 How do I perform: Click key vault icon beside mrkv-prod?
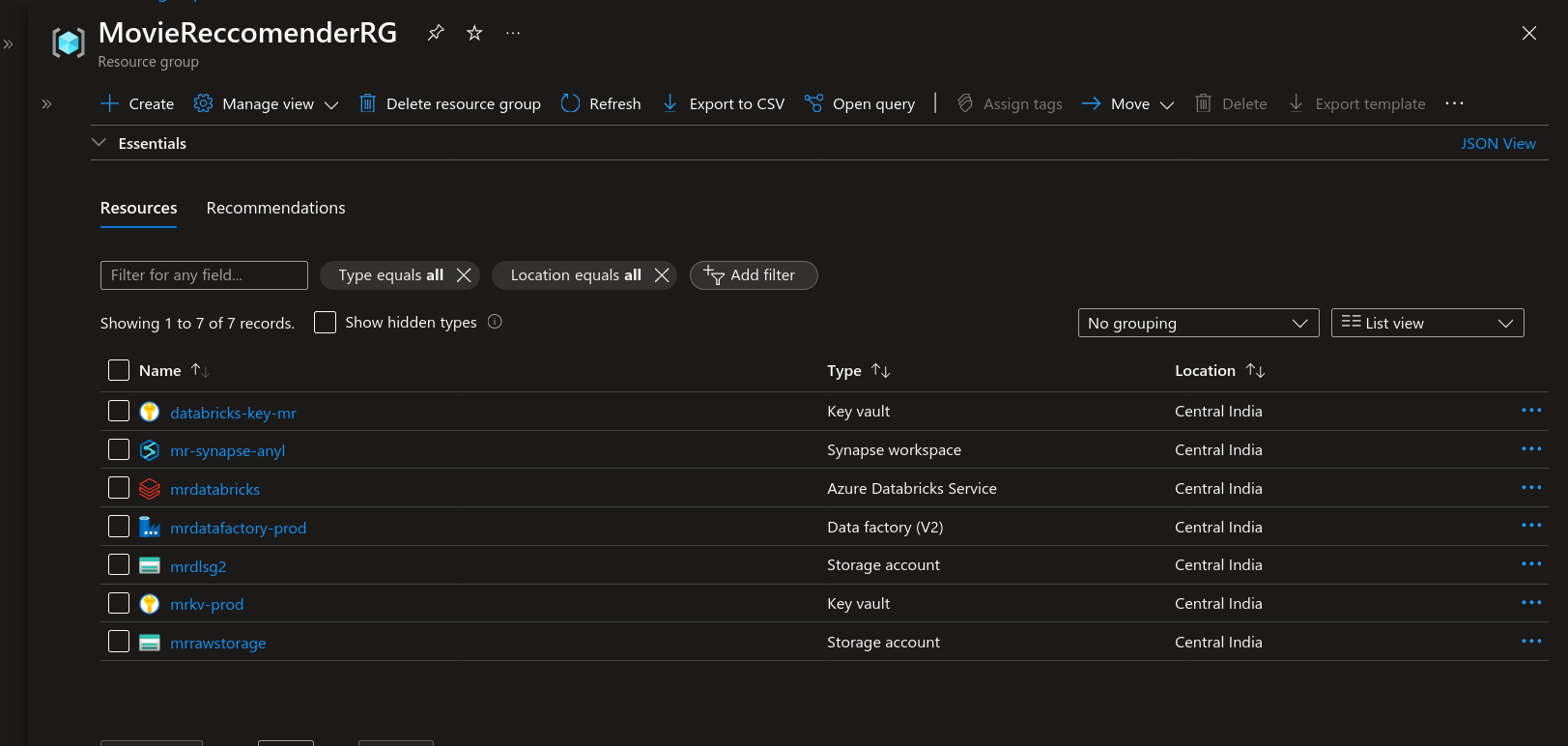point(150,604)
